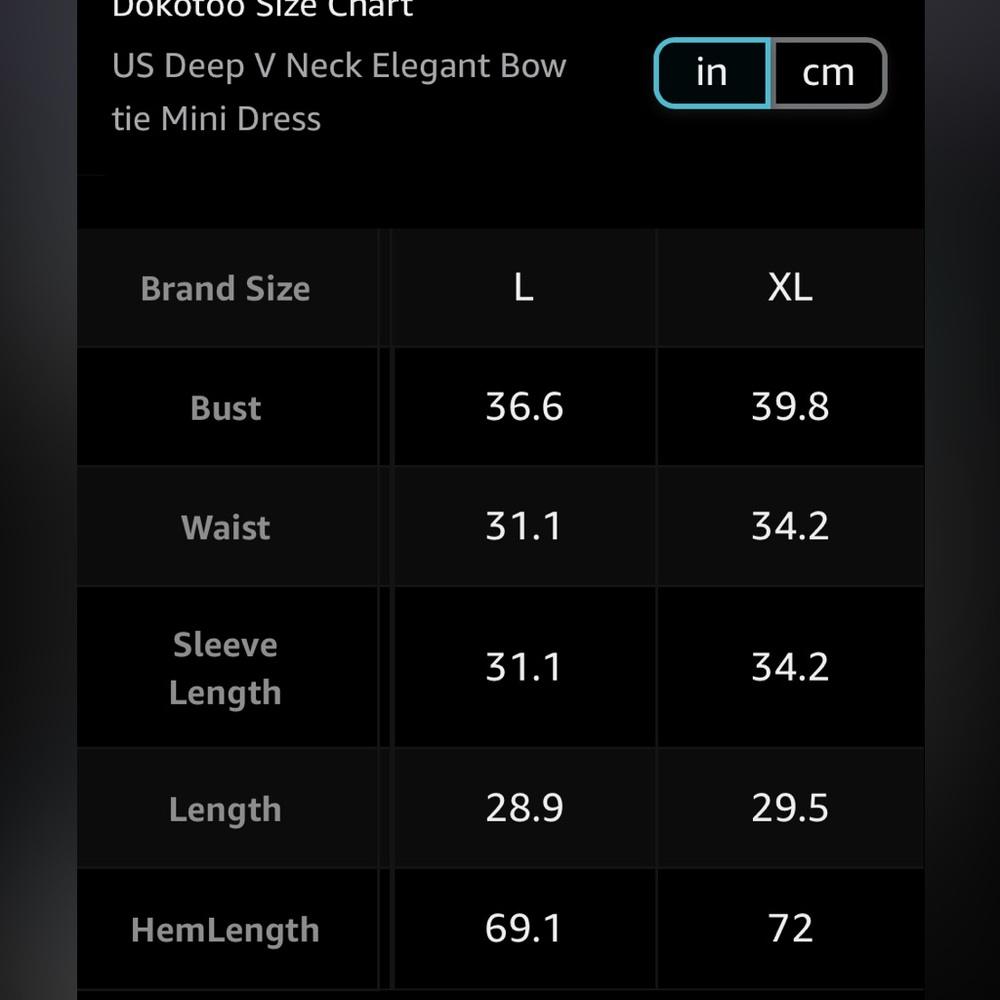
Task: Select the waist value 34.2 for XL
Action: pos(790,527)
